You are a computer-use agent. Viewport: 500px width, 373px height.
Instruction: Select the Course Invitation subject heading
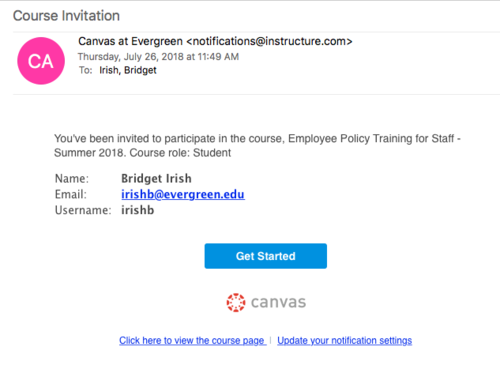(66, 16)
